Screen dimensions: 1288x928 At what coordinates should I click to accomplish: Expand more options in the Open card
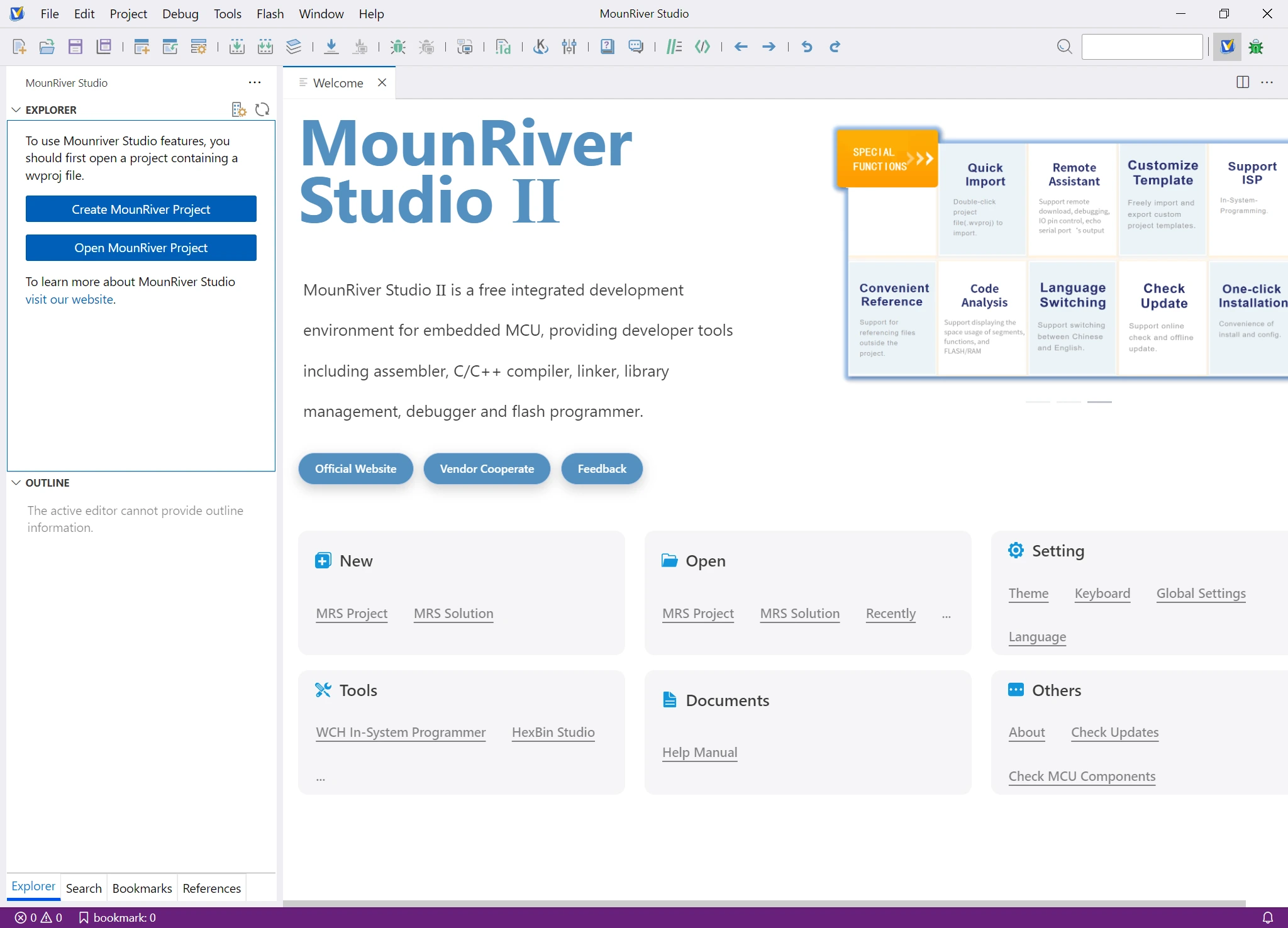point(947,616)
